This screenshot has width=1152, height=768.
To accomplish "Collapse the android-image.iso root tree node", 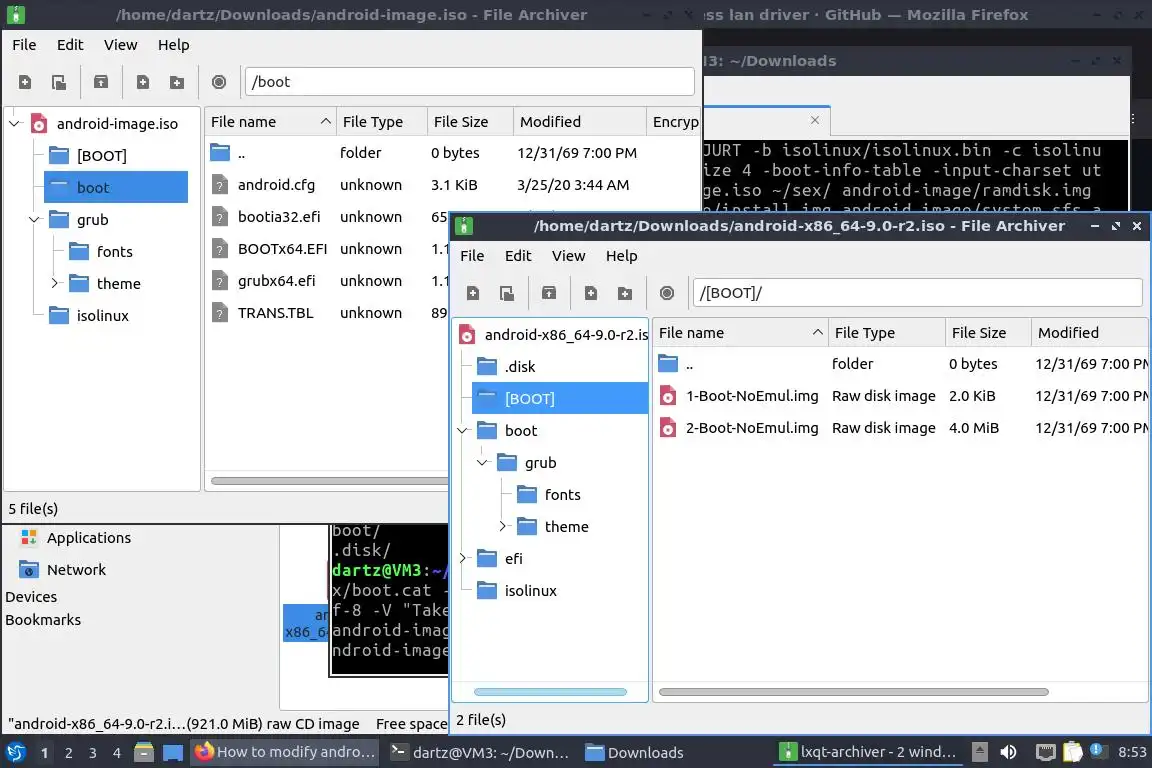I will point(15,123).
